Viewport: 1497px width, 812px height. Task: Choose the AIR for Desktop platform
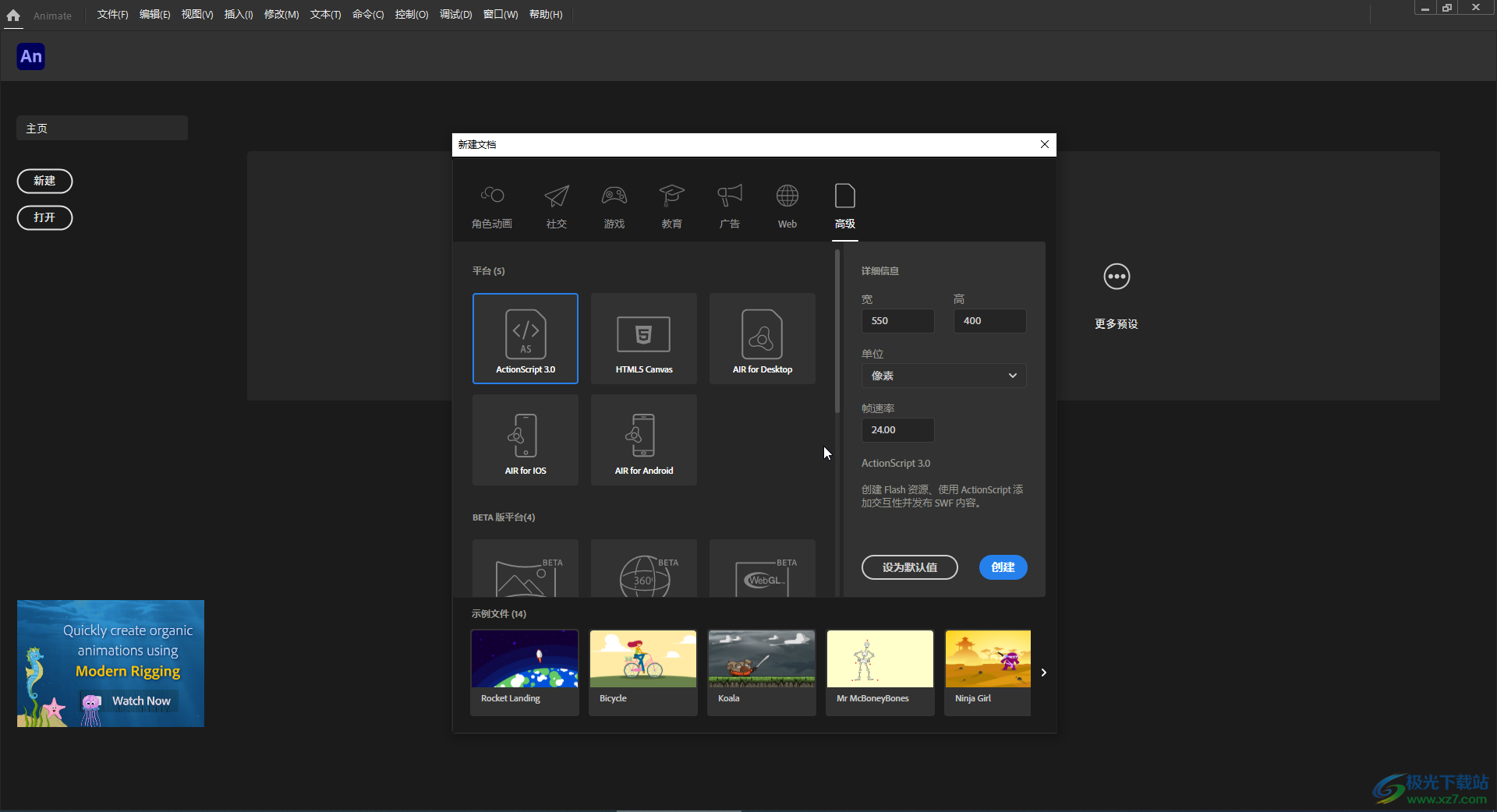(x=763, y=338)
